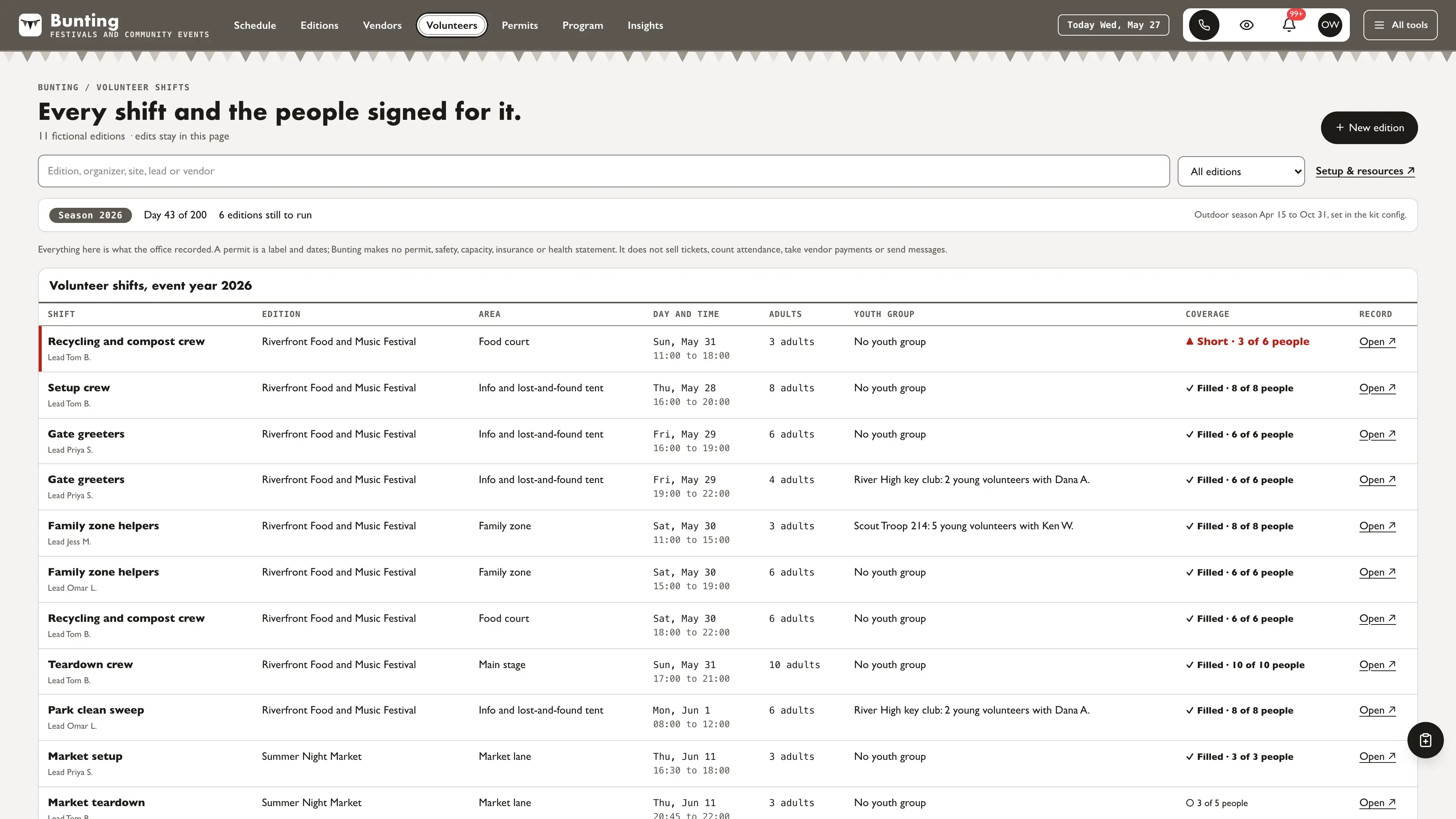Open record for Park clean sweep shift
This screenshot has width=1456, height=819.
(x=1377, y=710)
